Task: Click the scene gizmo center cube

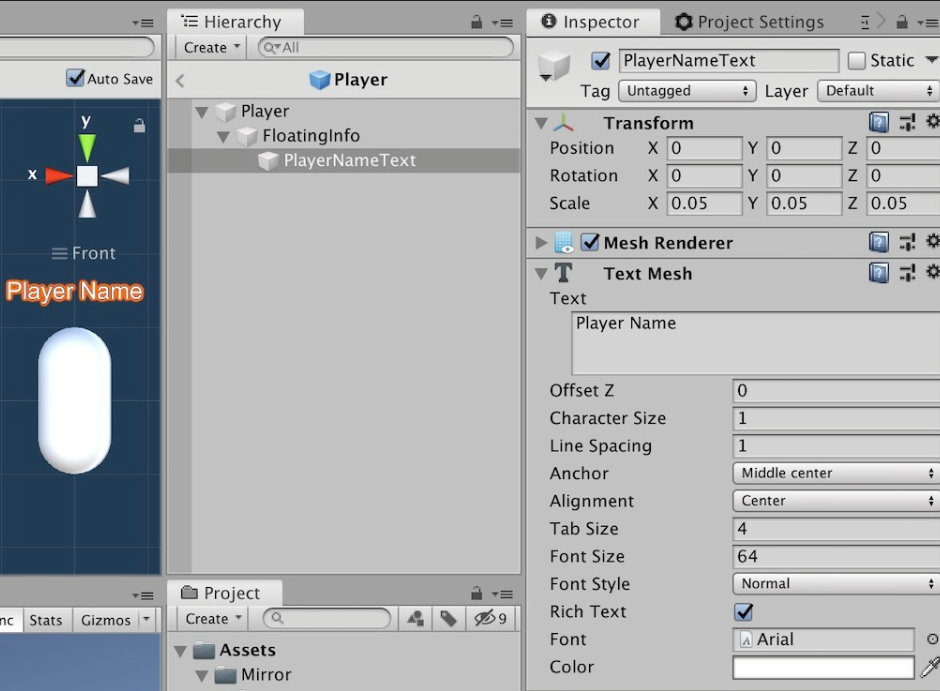Action: pyautogui.click(x=87, y=176)
